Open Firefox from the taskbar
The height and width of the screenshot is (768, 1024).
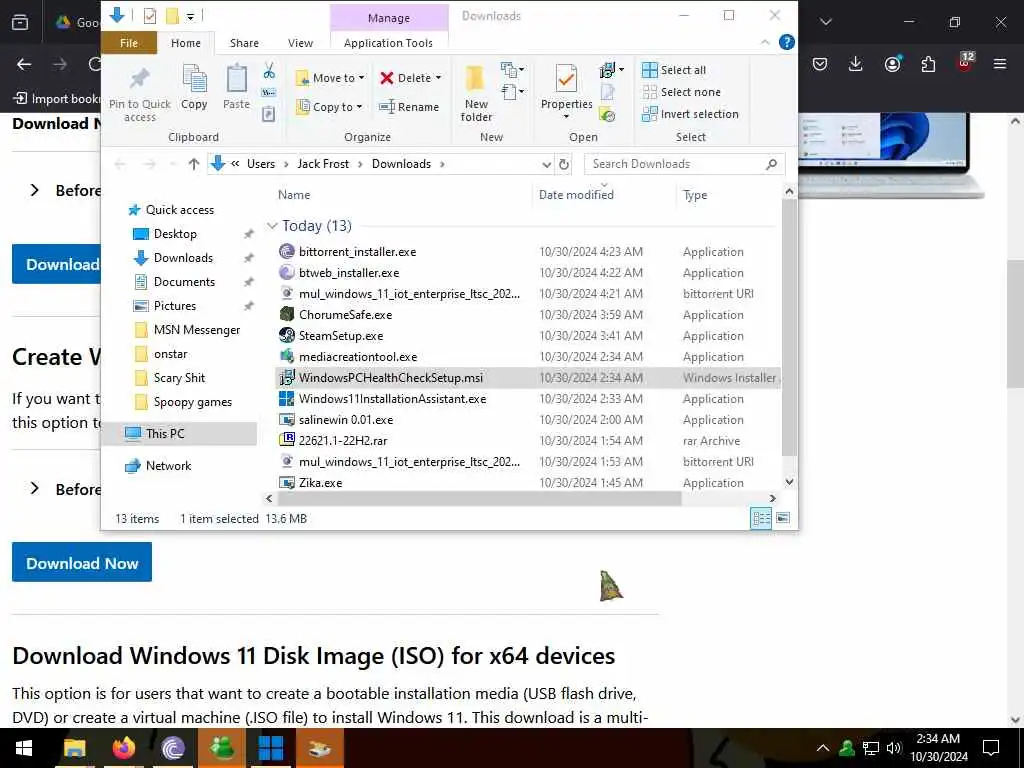123,748
